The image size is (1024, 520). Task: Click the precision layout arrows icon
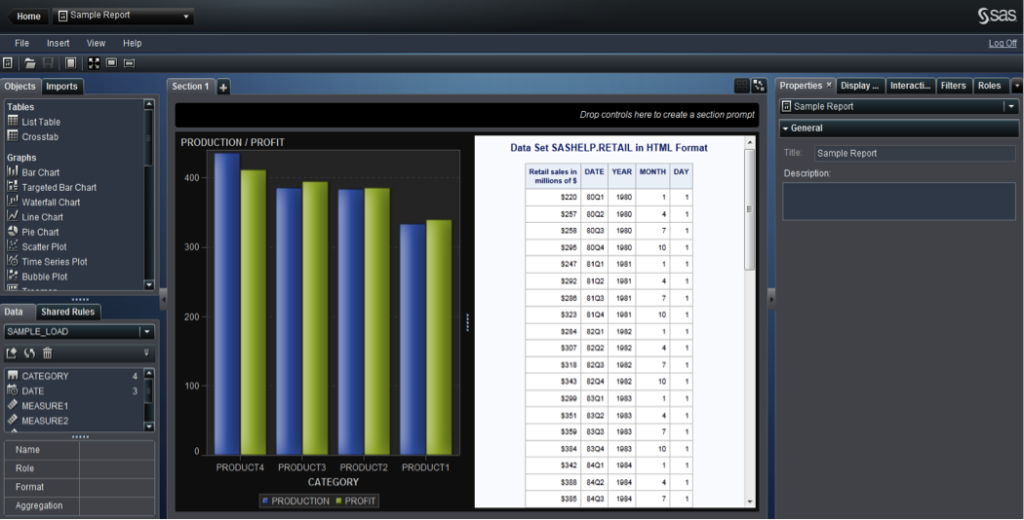pos(758,86)
